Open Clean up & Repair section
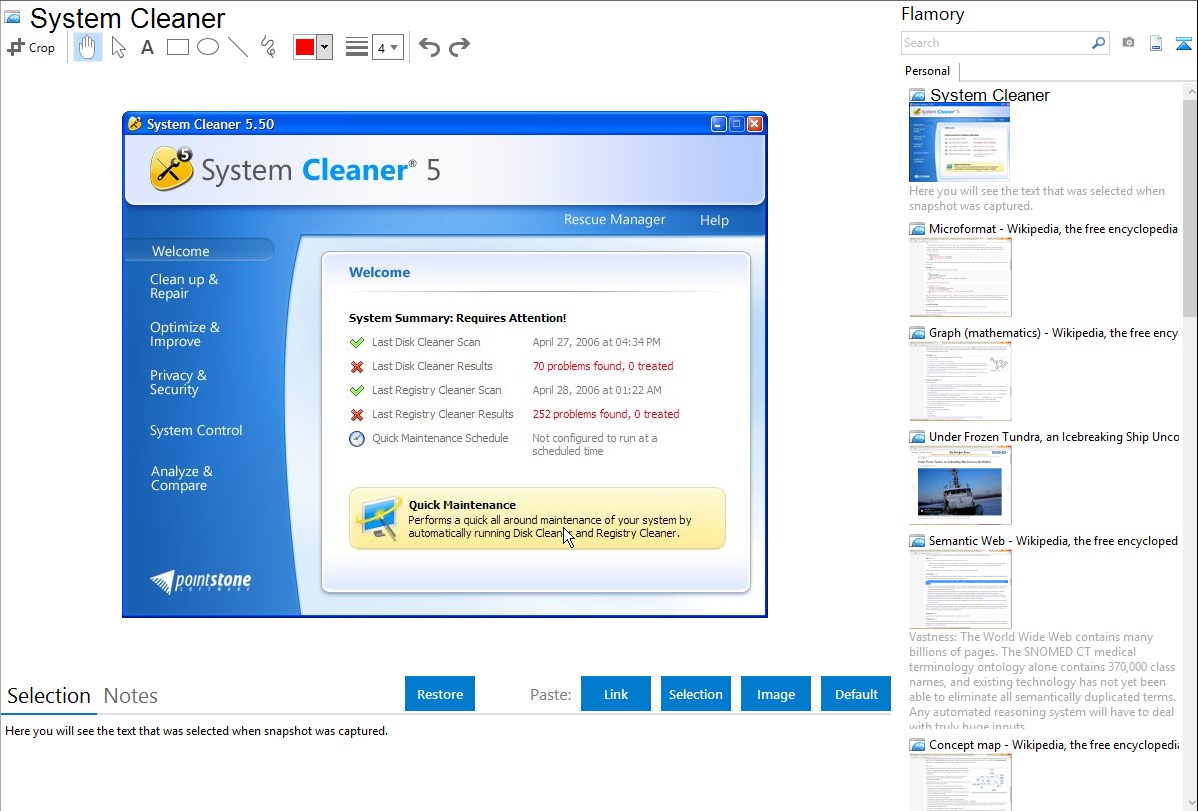 point(184,287)
